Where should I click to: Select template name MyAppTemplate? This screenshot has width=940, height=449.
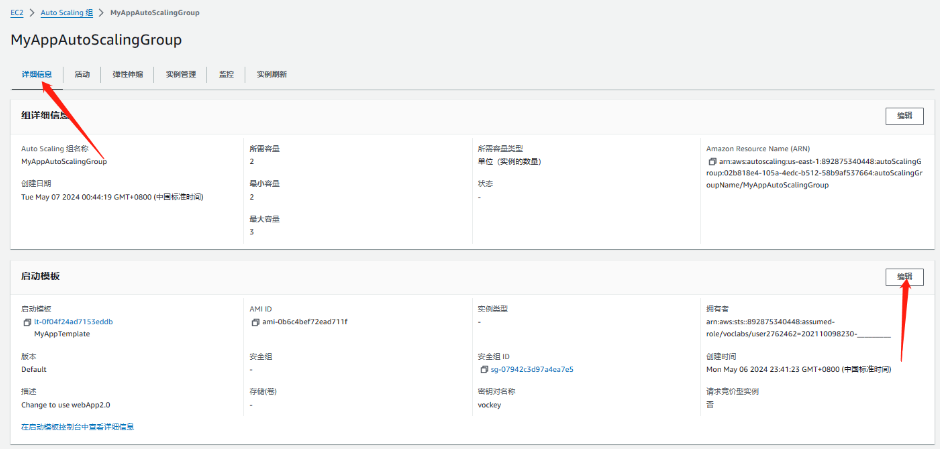[62, 334]
